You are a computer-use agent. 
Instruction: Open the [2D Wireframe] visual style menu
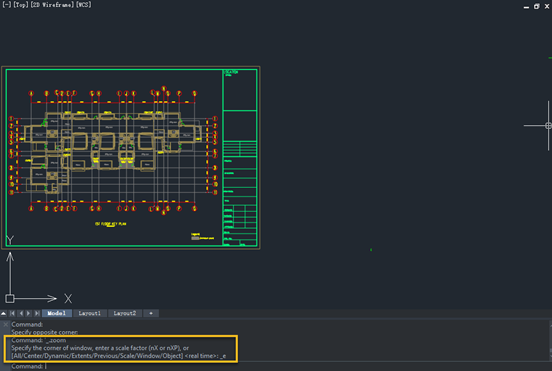point(52,5)
